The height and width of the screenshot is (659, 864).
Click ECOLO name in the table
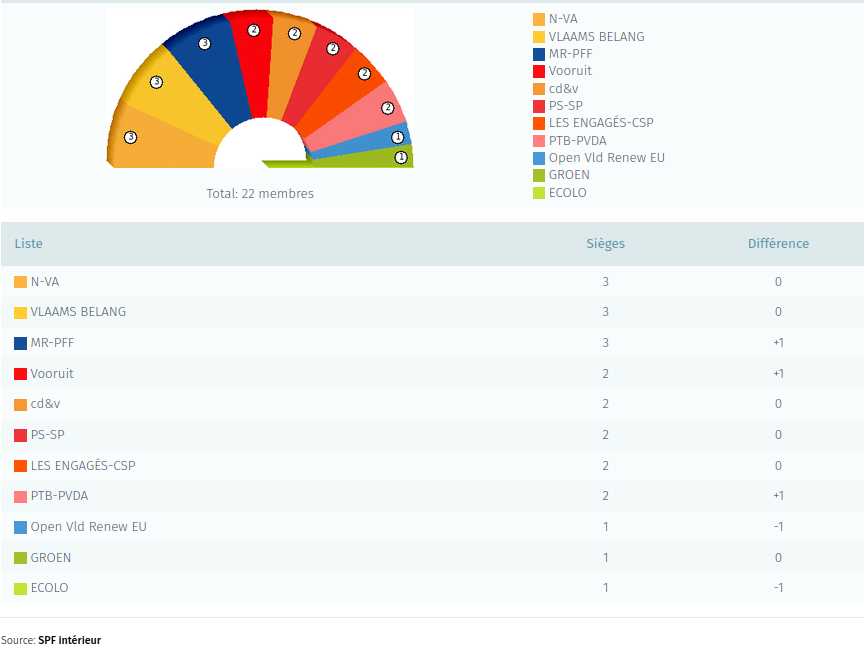pos(50,588)
